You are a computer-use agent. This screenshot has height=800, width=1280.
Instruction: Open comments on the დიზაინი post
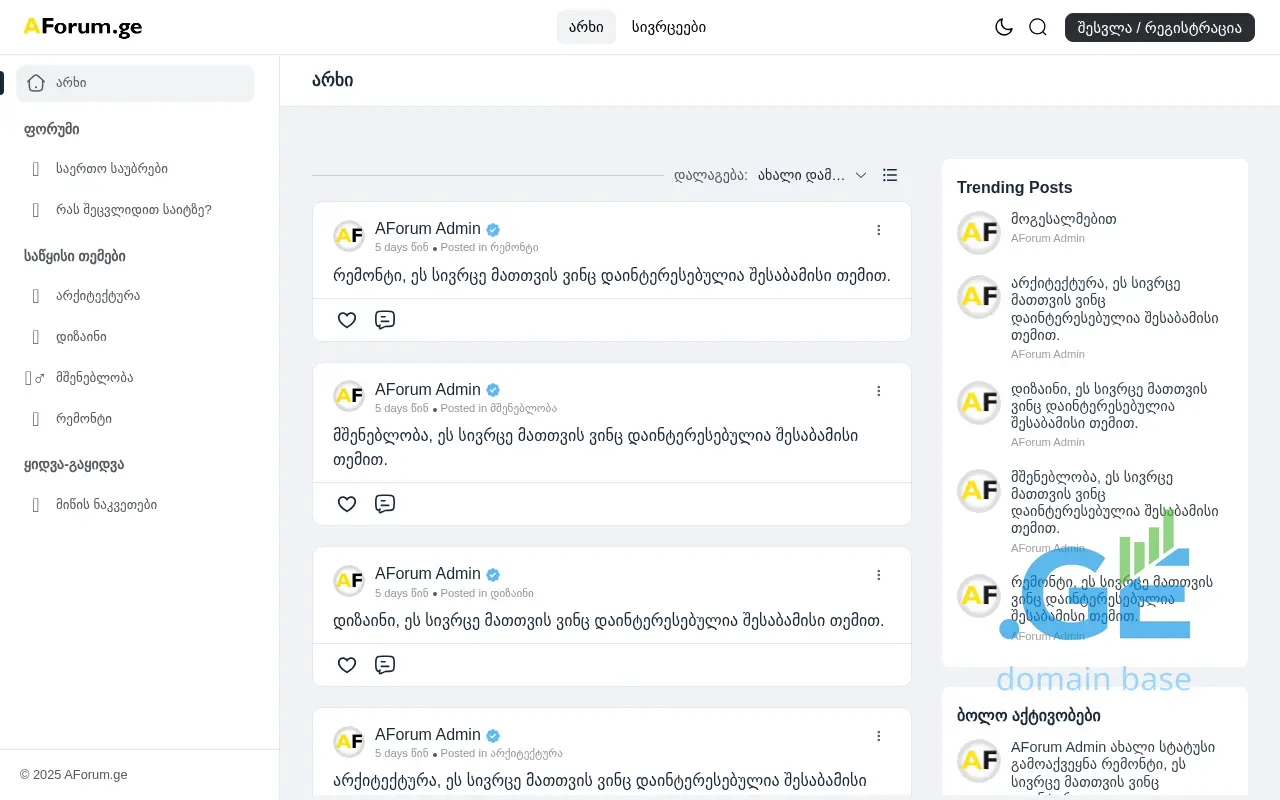pos(385,665)
